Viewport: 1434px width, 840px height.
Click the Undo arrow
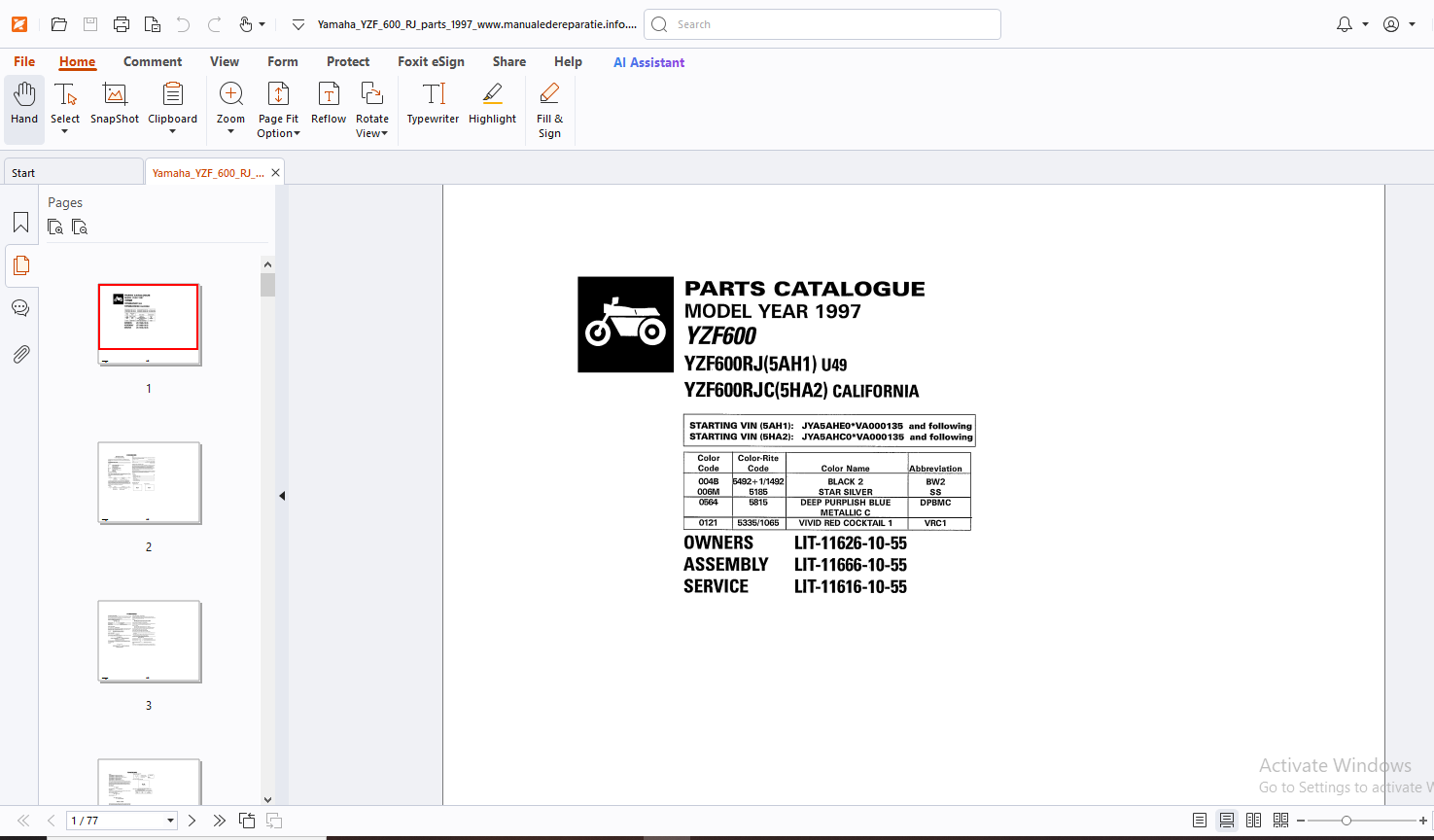click(x=183, y=24)
